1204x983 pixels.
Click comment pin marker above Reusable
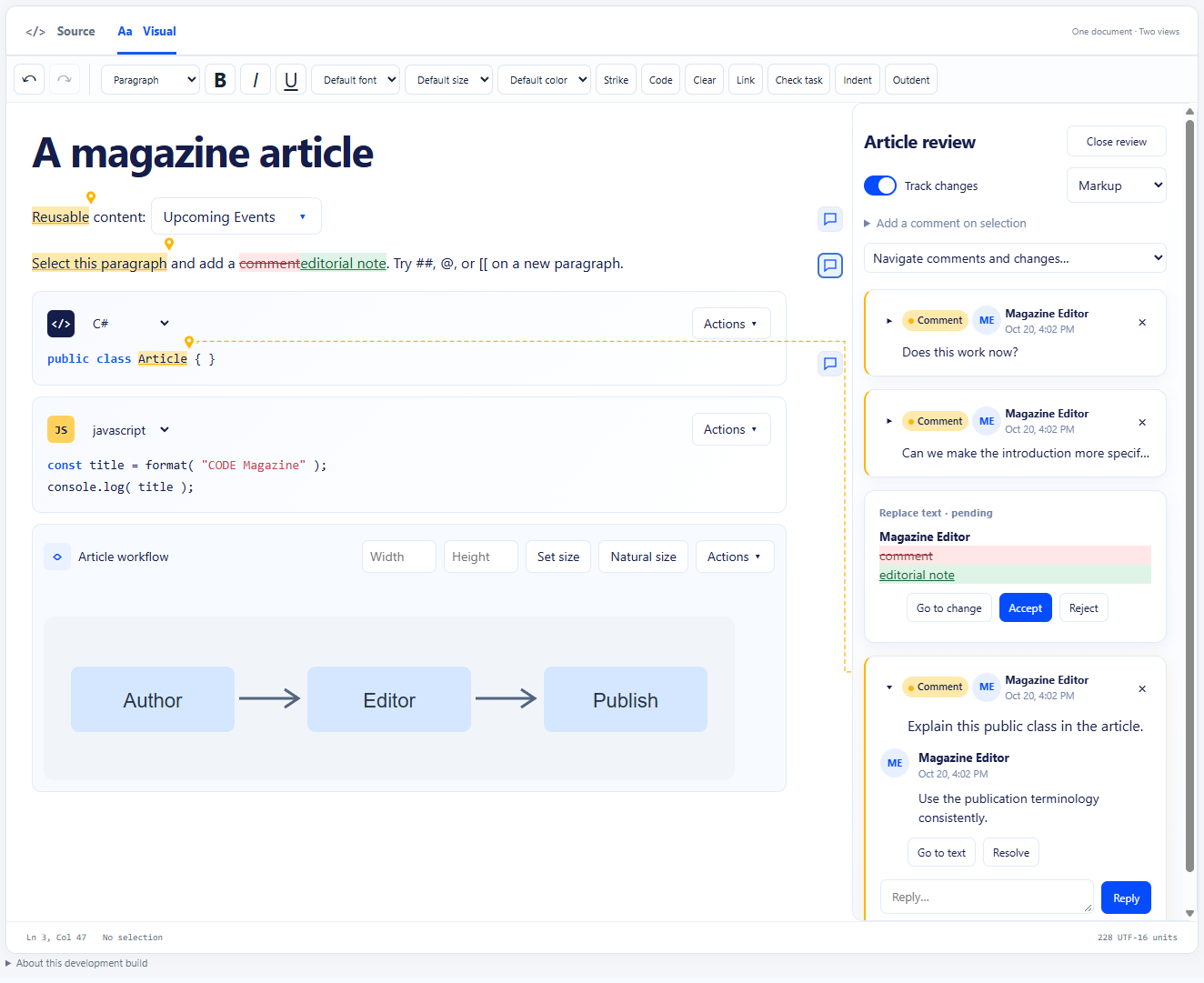point(91,197)
